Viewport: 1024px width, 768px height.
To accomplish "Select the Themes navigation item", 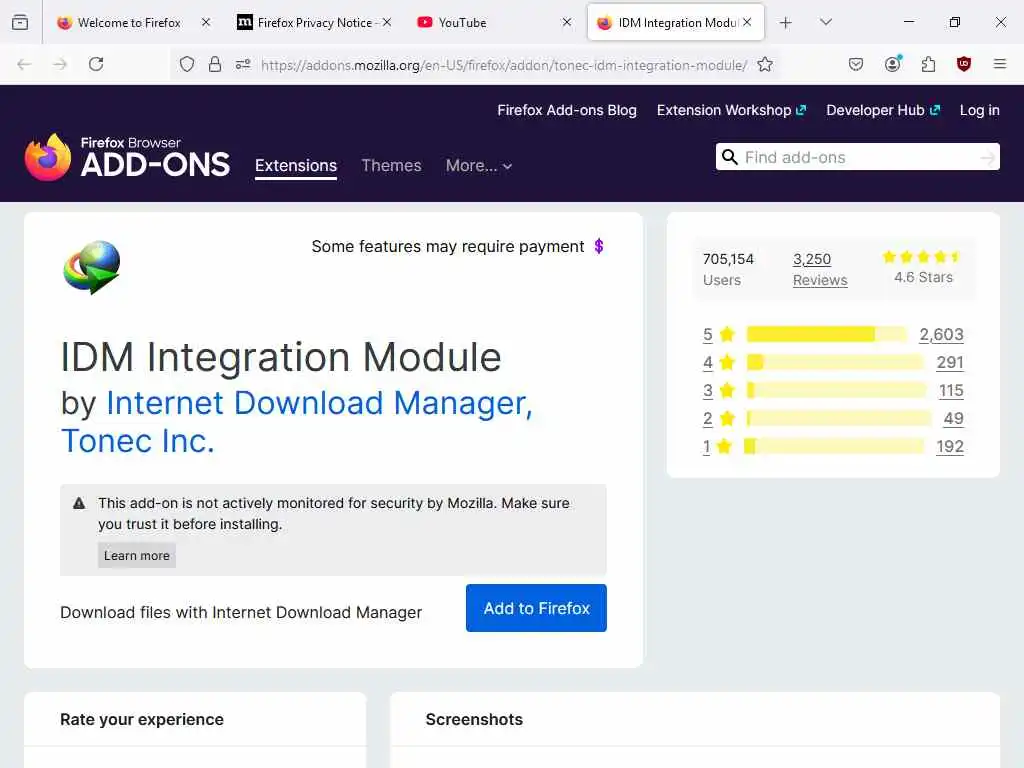I will (391, 166).
